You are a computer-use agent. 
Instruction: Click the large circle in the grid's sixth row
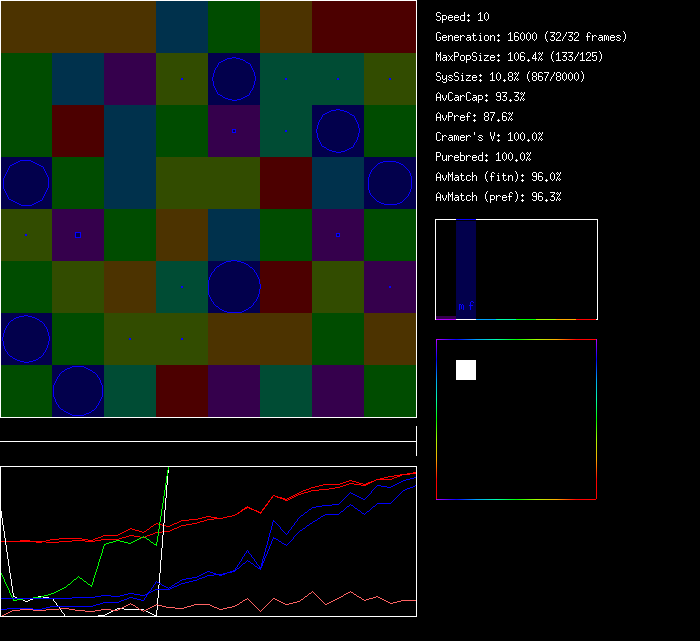coord(234,287)
